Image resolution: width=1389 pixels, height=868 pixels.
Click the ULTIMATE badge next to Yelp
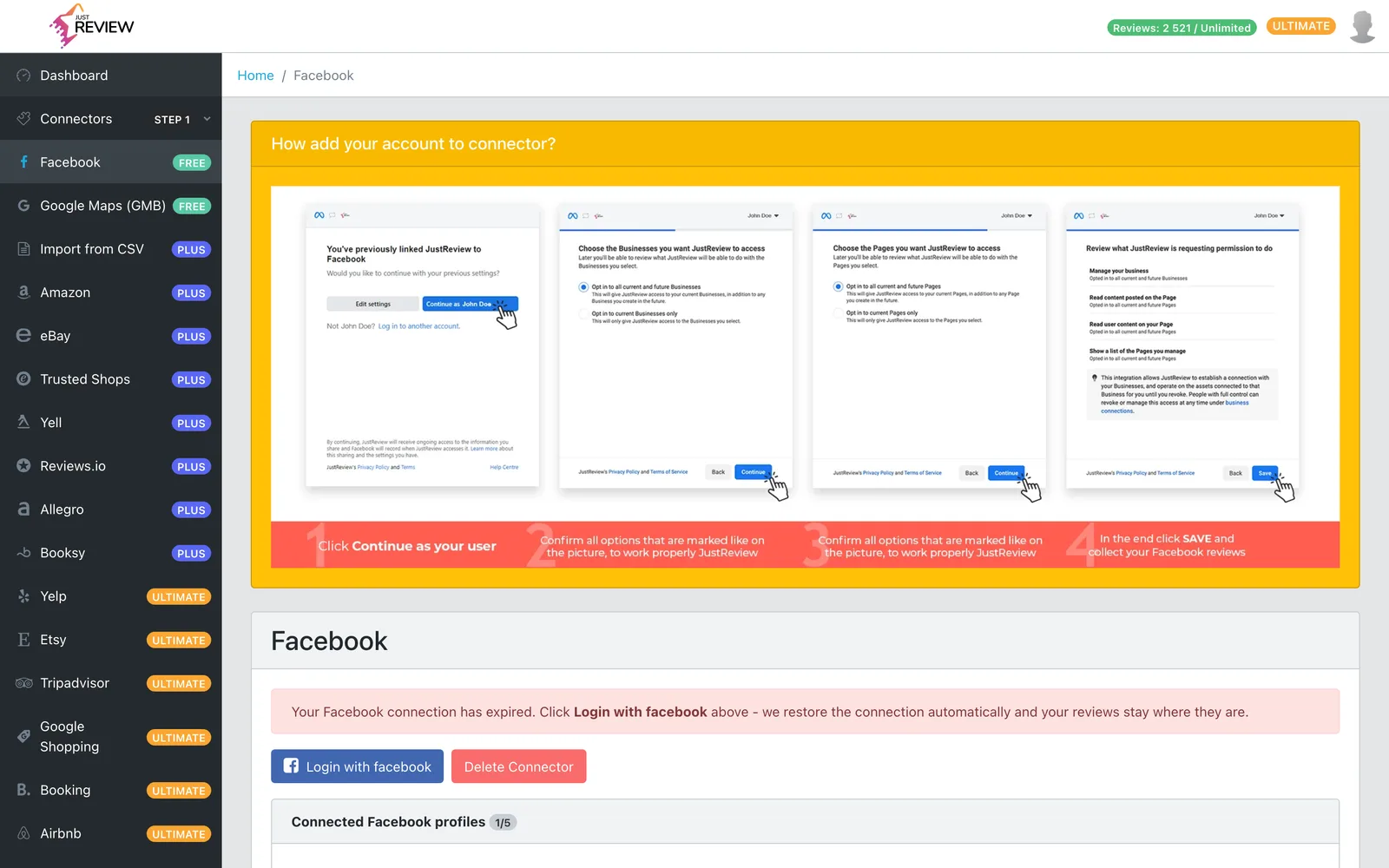click(179, 597)
